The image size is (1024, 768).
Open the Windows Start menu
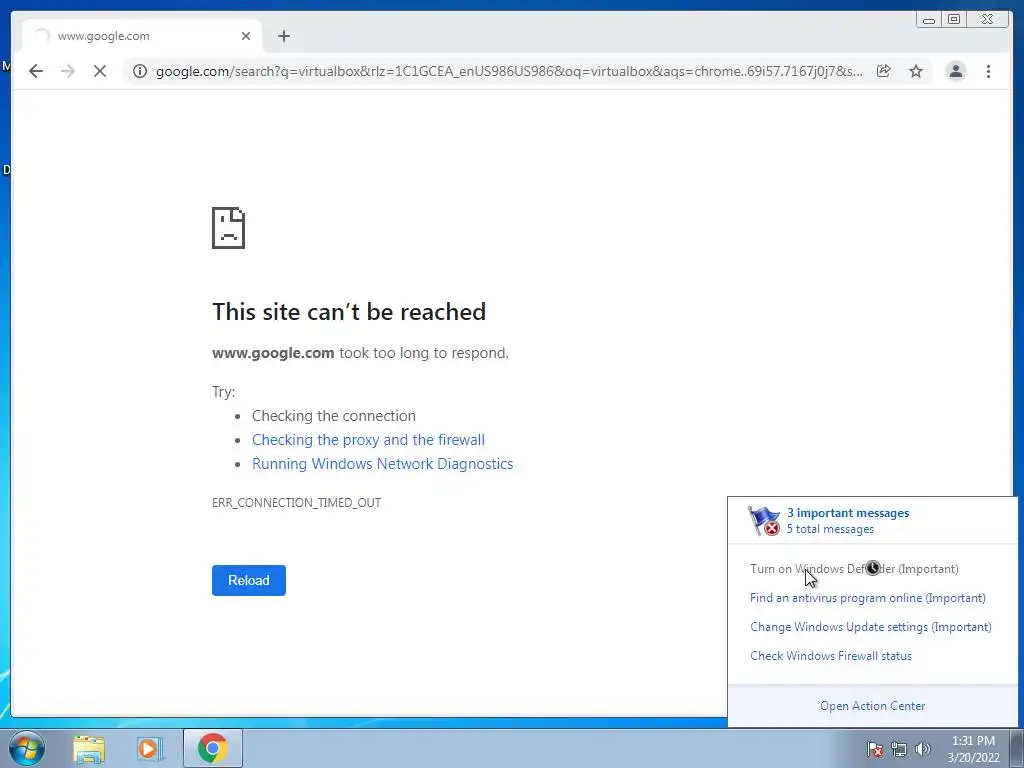[x=27, y=748]
